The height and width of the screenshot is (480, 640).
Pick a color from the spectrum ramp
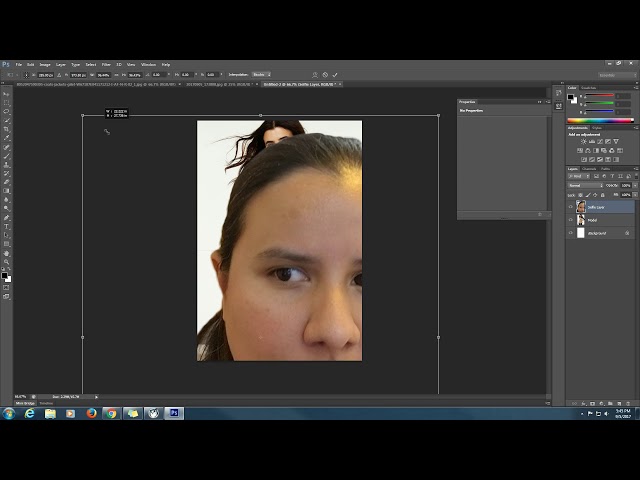(x=600, y=120)
